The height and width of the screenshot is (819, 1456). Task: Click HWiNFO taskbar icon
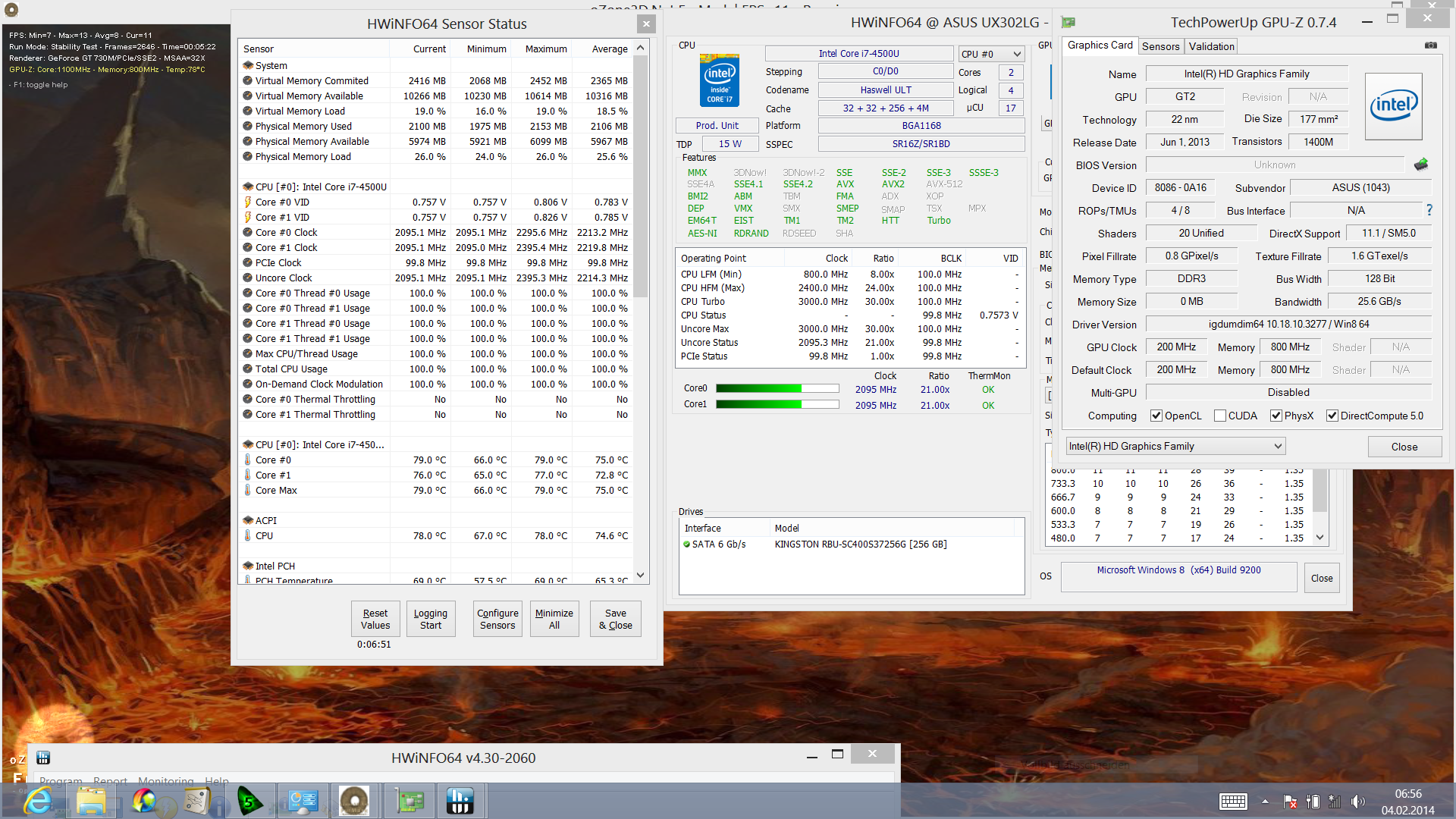click(x=460, y=801)
